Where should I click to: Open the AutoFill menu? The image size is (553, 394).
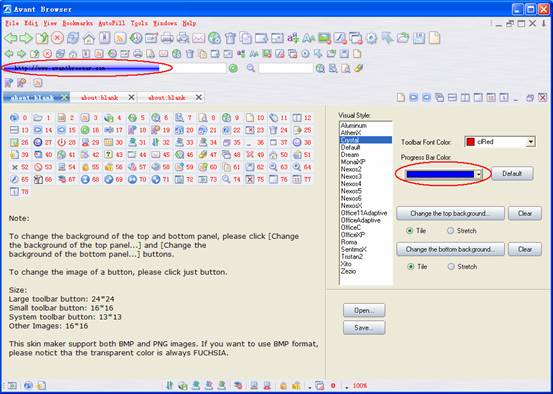pos(111,23)
